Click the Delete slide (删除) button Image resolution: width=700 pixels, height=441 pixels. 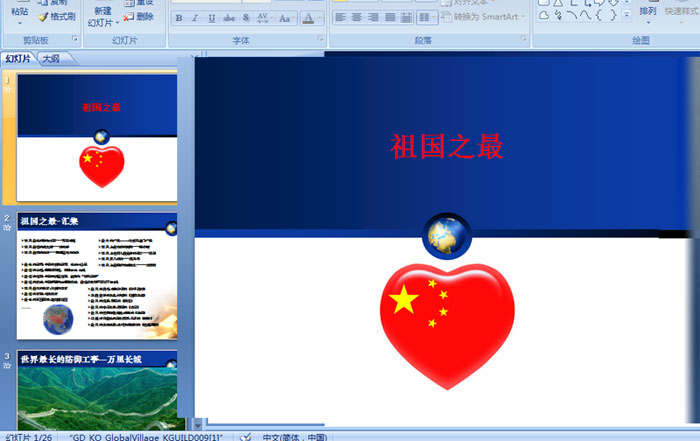tap(139, 17)
